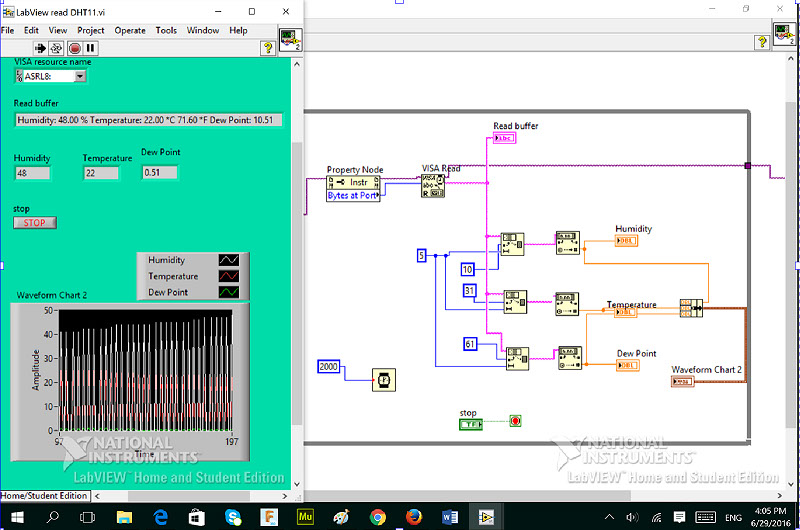Open the Edit menu
The height and width of the screenshot is (530, 800).
tap(31, 30)
